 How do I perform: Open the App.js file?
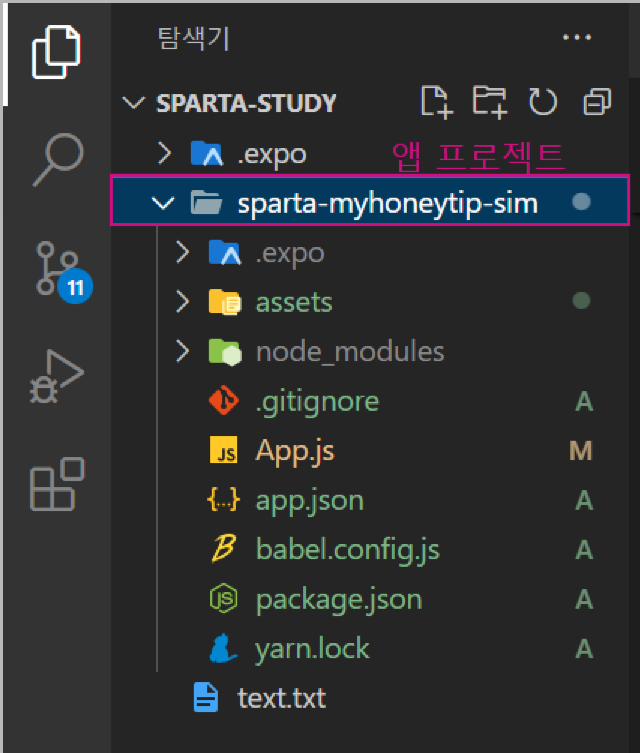coord(294,451)
